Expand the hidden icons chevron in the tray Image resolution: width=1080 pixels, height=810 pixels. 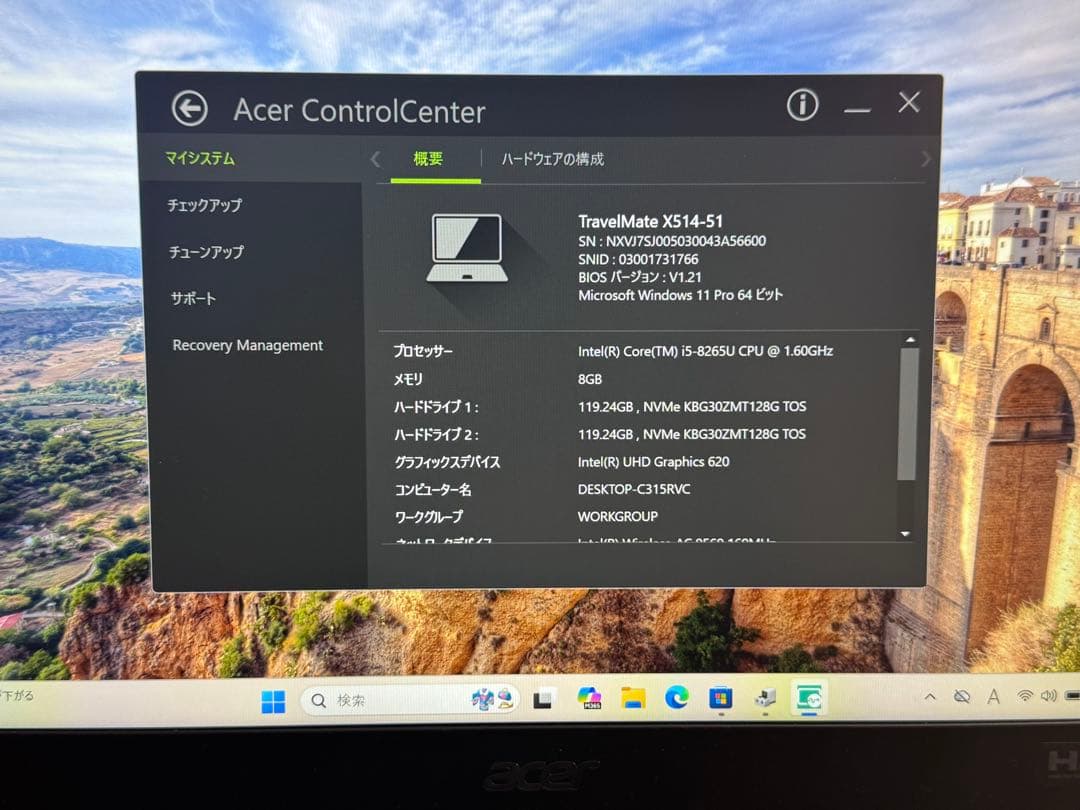[930, 696]
